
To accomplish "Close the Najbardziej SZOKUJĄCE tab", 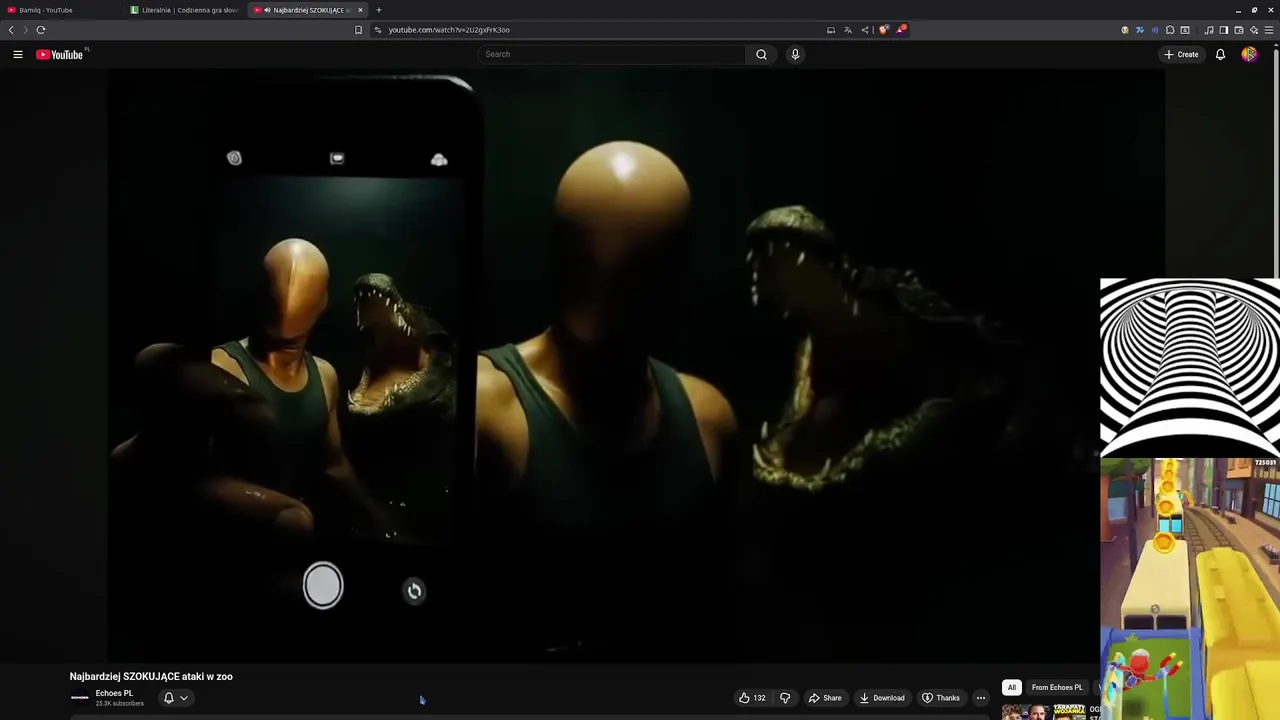I will click(360, 10).
